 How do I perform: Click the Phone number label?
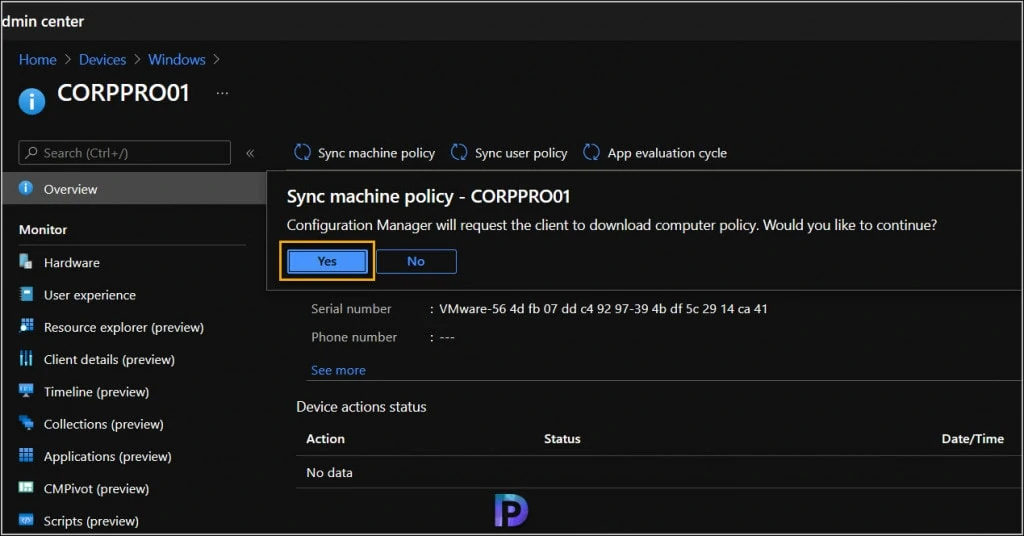pyautogui.click(x=354, y=337)
